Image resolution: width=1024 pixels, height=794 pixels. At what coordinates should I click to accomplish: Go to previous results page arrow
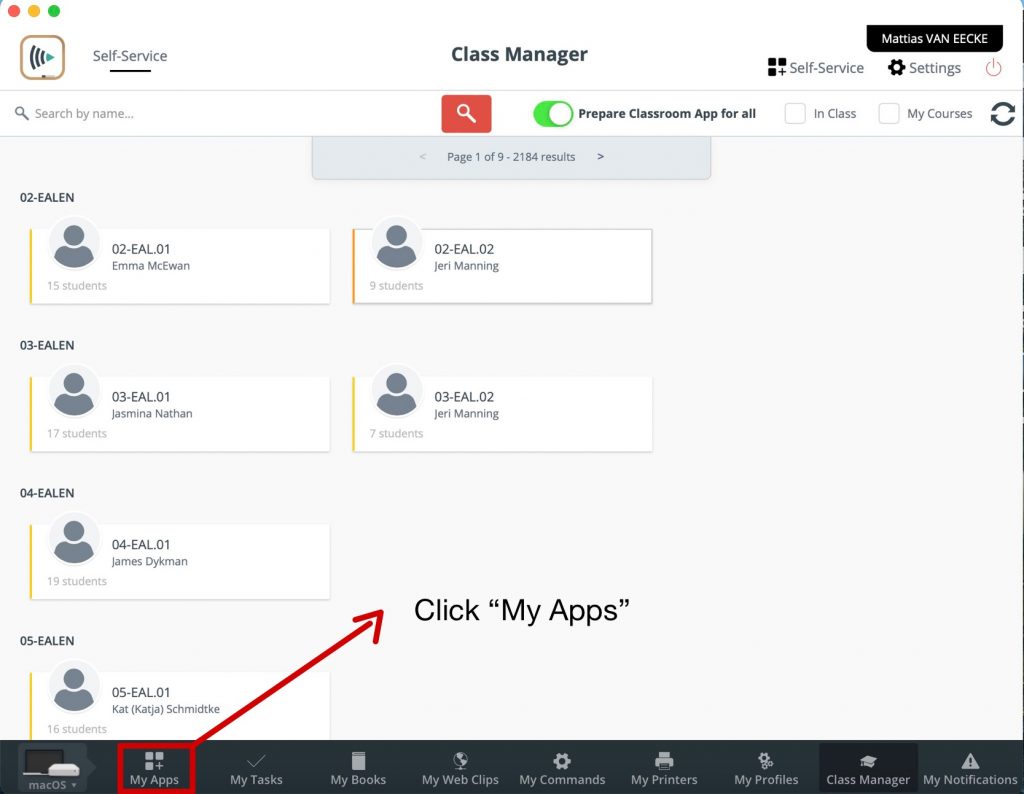(x=423, y=157)
